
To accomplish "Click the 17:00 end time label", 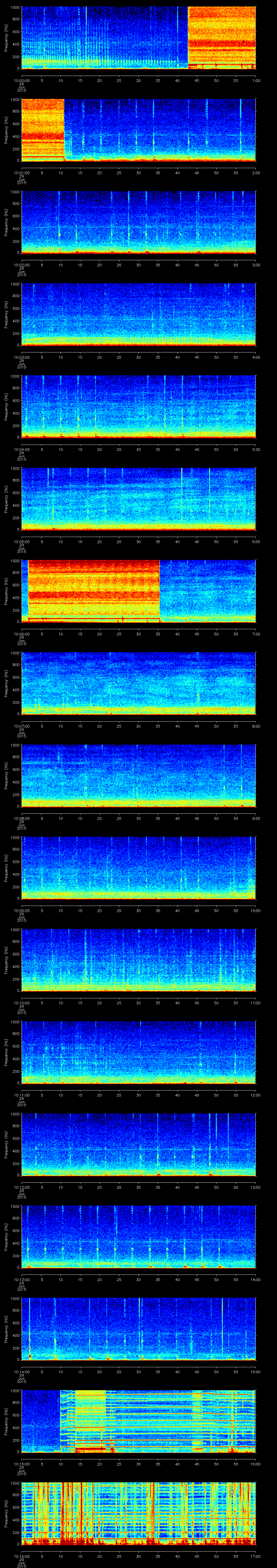I will 255,1556.
